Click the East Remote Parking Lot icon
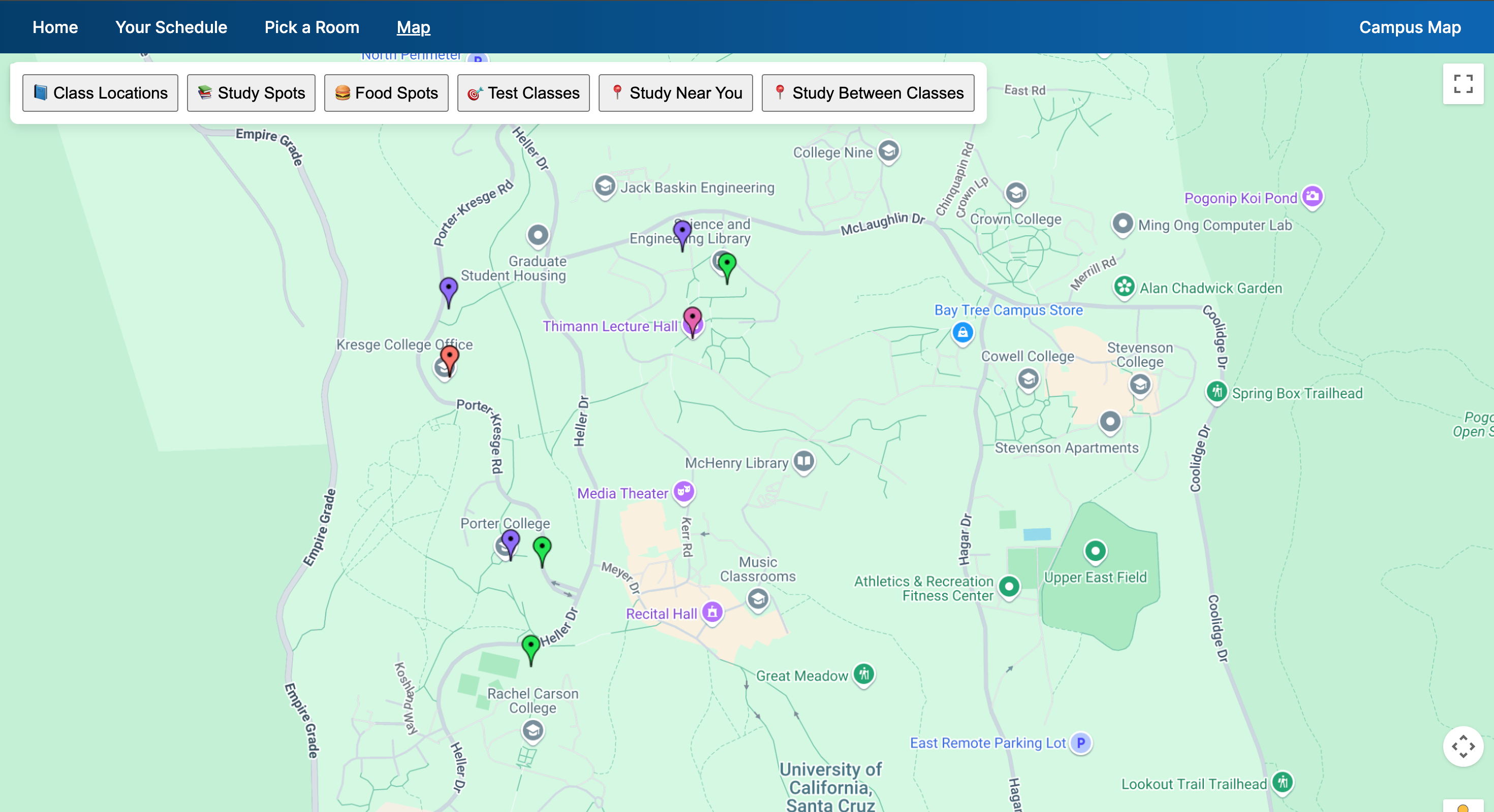This screenshot has height=812, width=1494. tap(1081, 742)
